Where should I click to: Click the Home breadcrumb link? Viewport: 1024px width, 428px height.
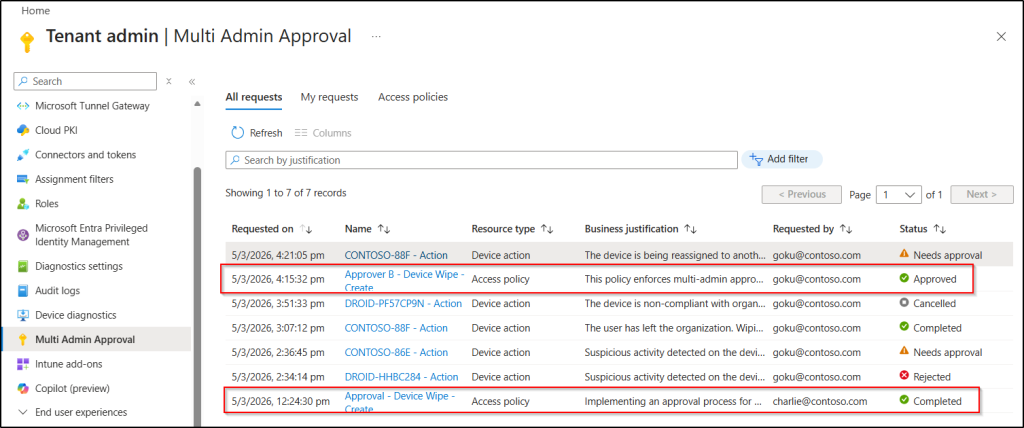tap(35, 11)
